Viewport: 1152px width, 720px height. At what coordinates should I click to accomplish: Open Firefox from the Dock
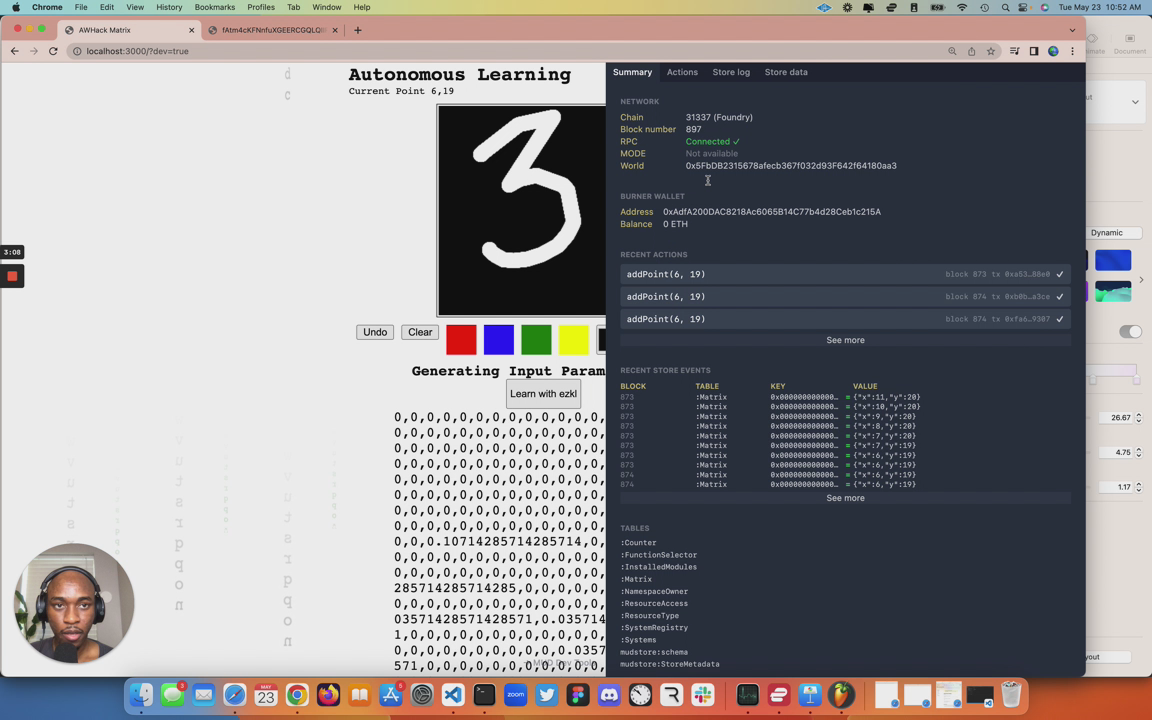328,695
